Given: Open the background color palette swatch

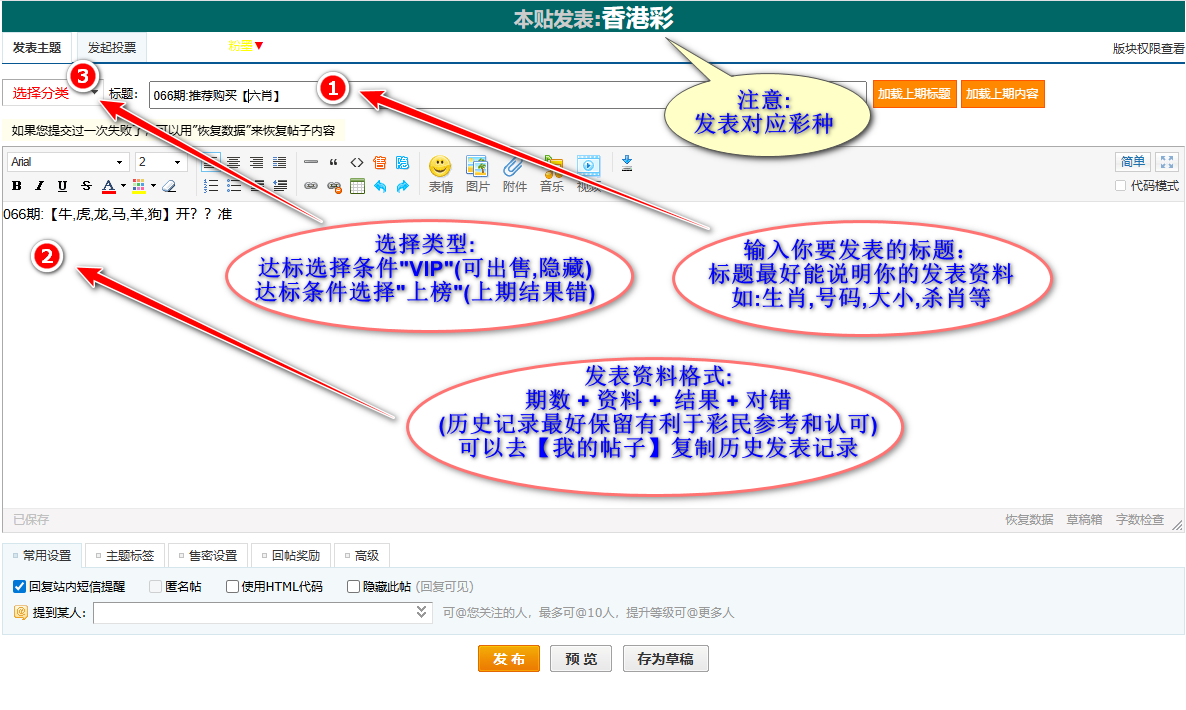Looking at the screenshot, I should tap(139, 186).
